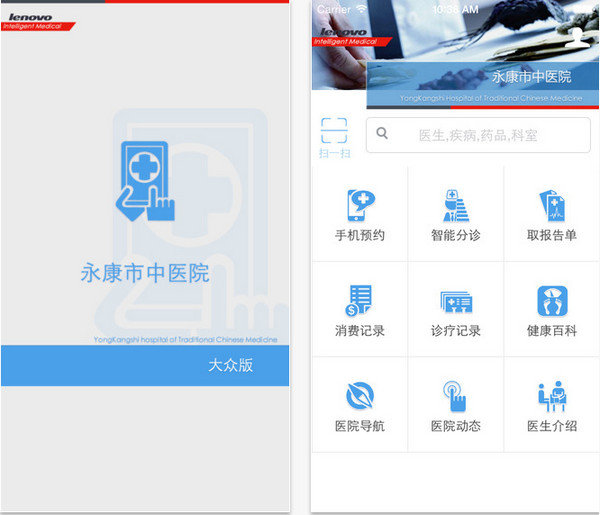This screenshot has height=515, width=600.
Task: Tap the 扫一扫 scan QR icon
Action: coord(334,130)
